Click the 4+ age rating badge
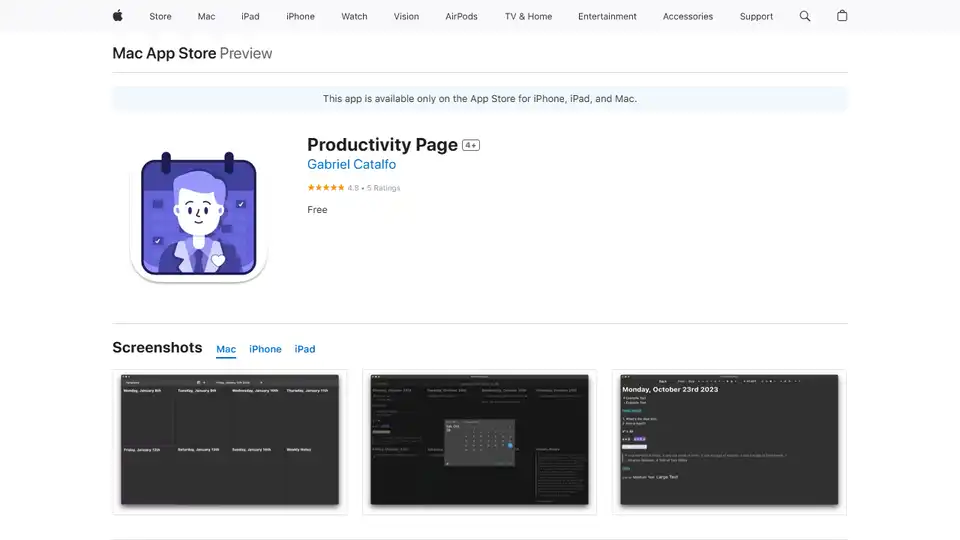Image resolution: width=960 pixels, height=540 pixels. tap(471, 145)
